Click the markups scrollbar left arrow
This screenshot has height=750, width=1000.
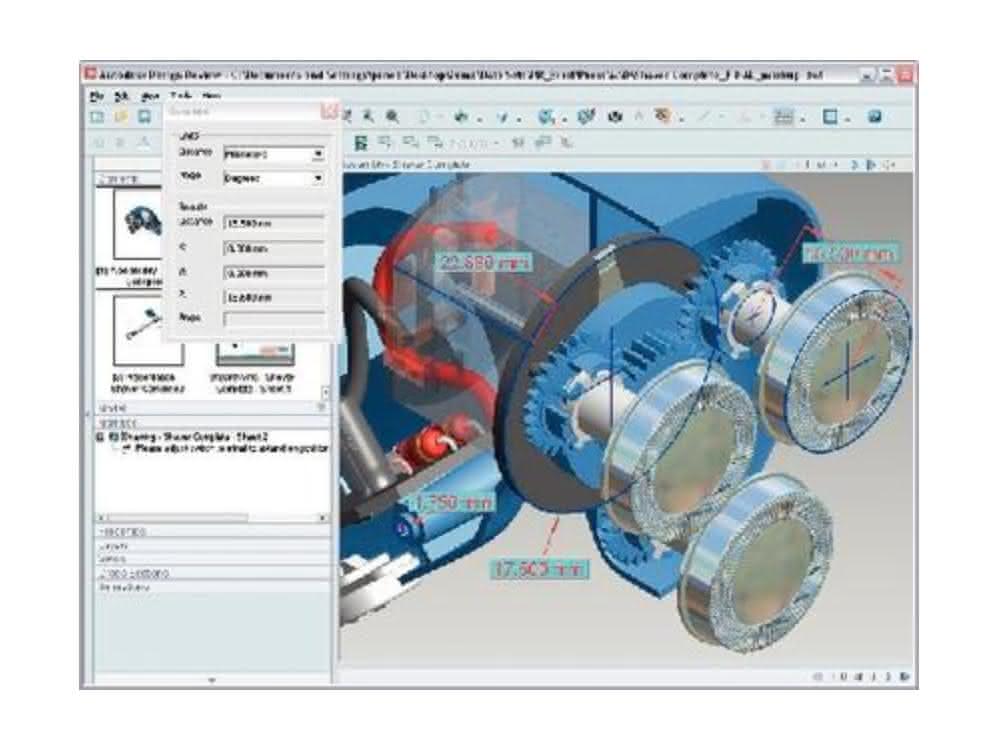tap(101, 517)
